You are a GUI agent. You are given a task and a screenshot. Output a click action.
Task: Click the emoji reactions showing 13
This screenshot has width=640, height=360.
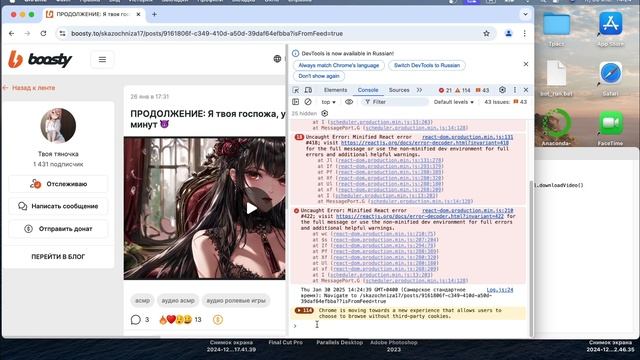pos(180,320)
